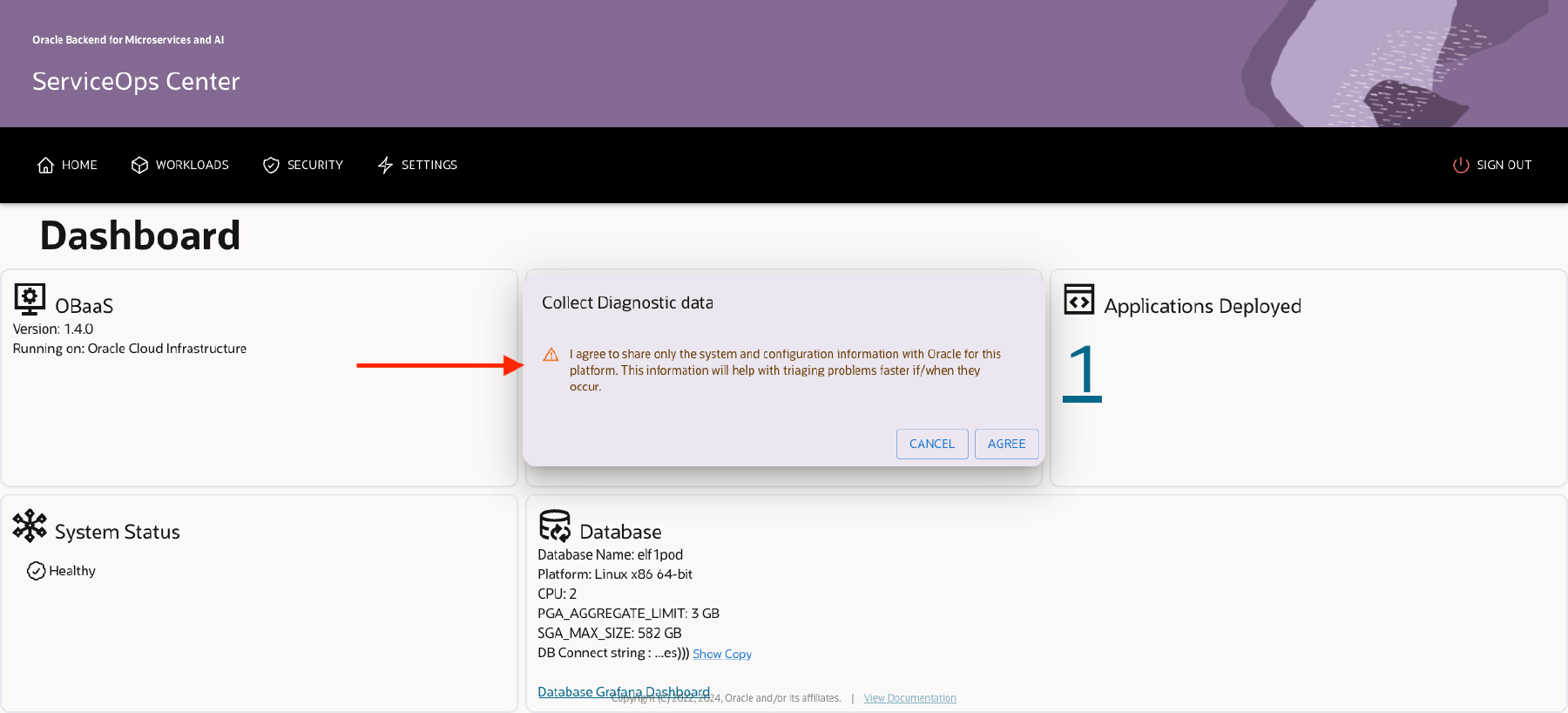1568x713 pixels.
Task: Click the Sign Out power icon
Action: pyautogui.click(x=1461, y=166)
